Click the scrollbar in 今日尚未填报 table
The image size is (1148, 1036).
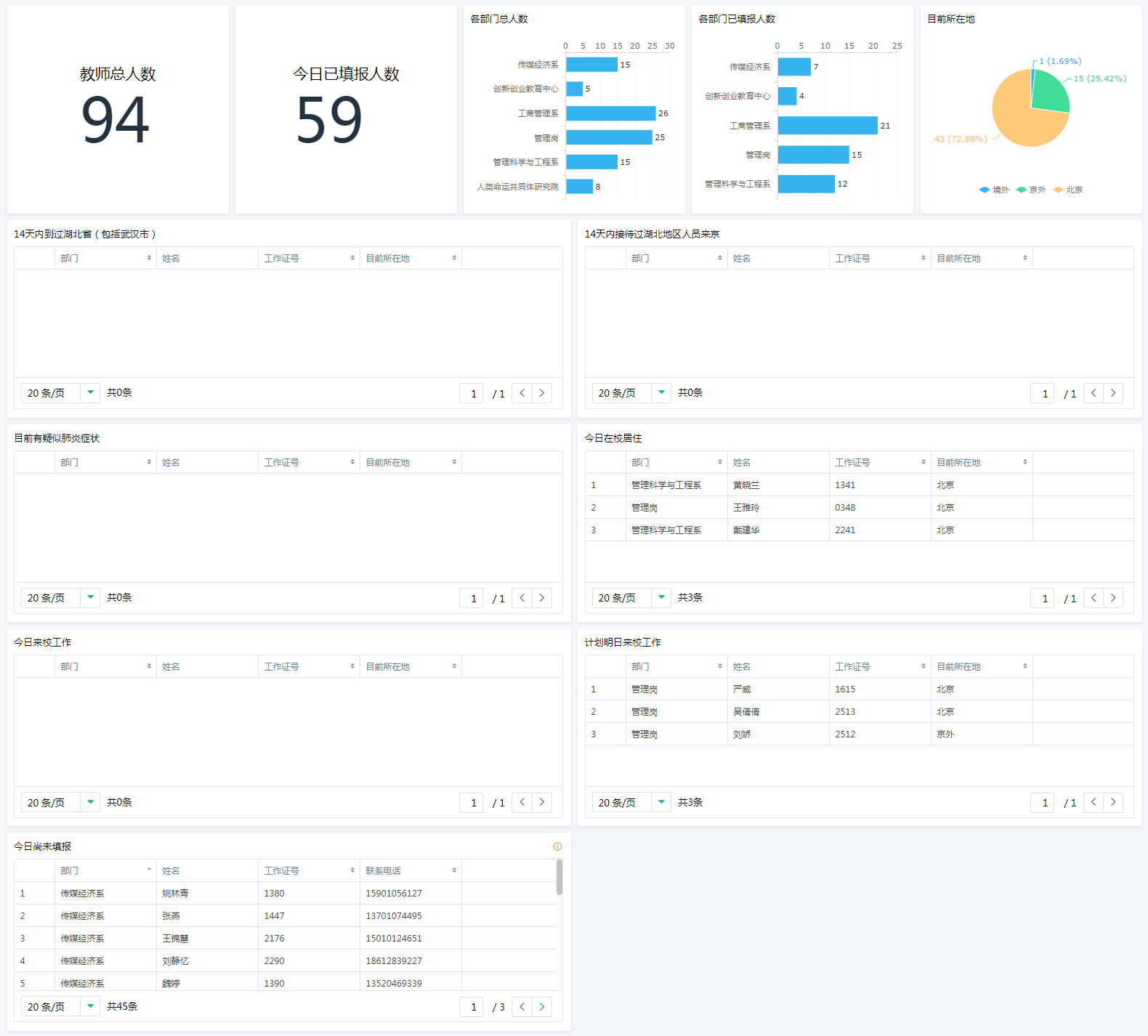click(x=559, y=878)
